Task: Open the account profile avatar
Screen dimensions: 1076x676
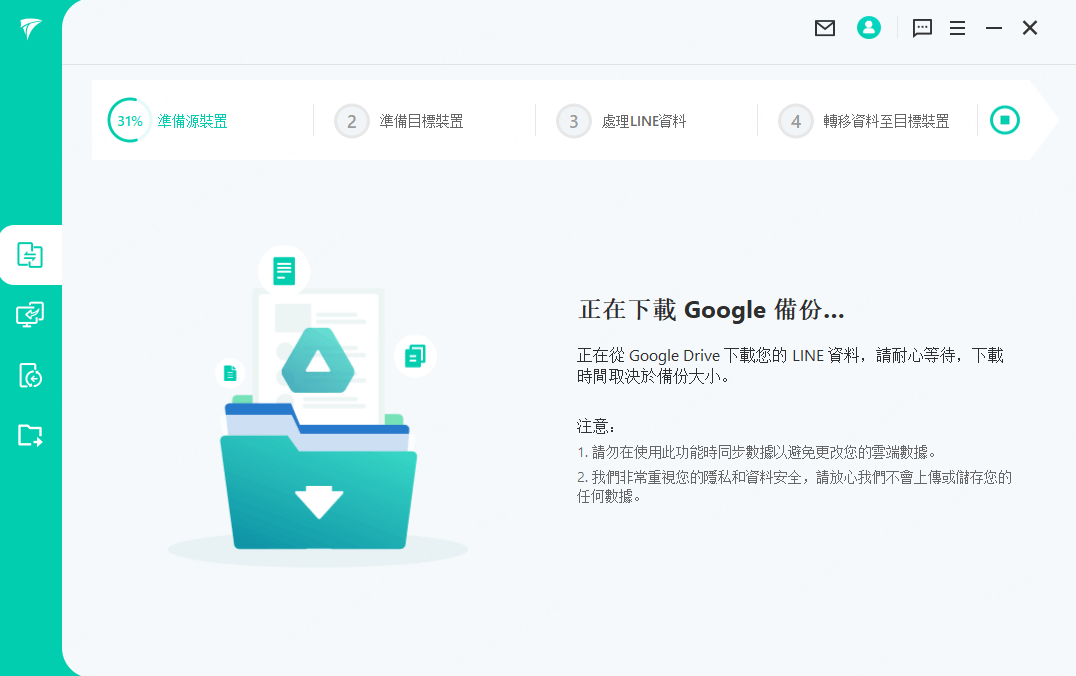Action: coord(868,28)
